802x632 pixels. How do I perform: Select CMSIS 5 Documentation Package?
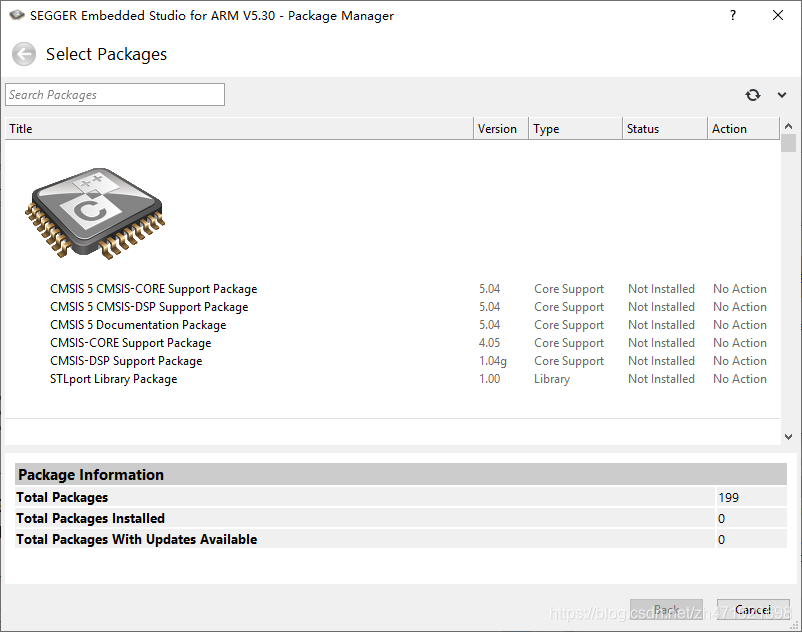coord(138,325)
